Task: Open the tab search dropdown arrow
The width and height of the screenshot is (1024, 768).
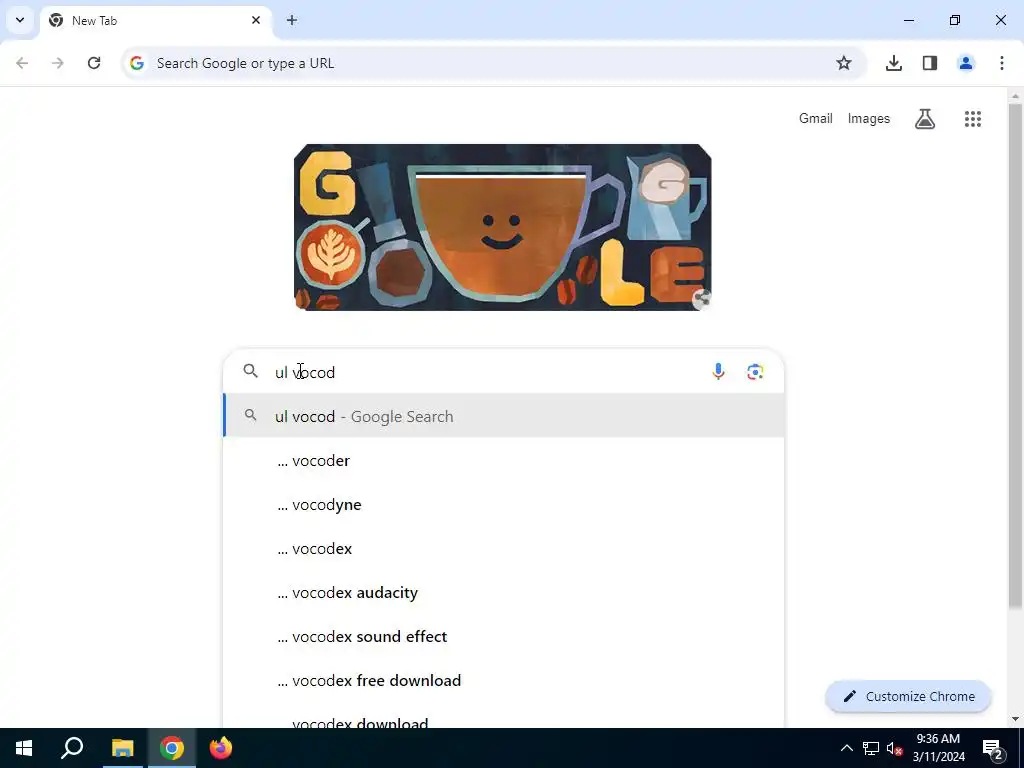Action: coord(20,20)
